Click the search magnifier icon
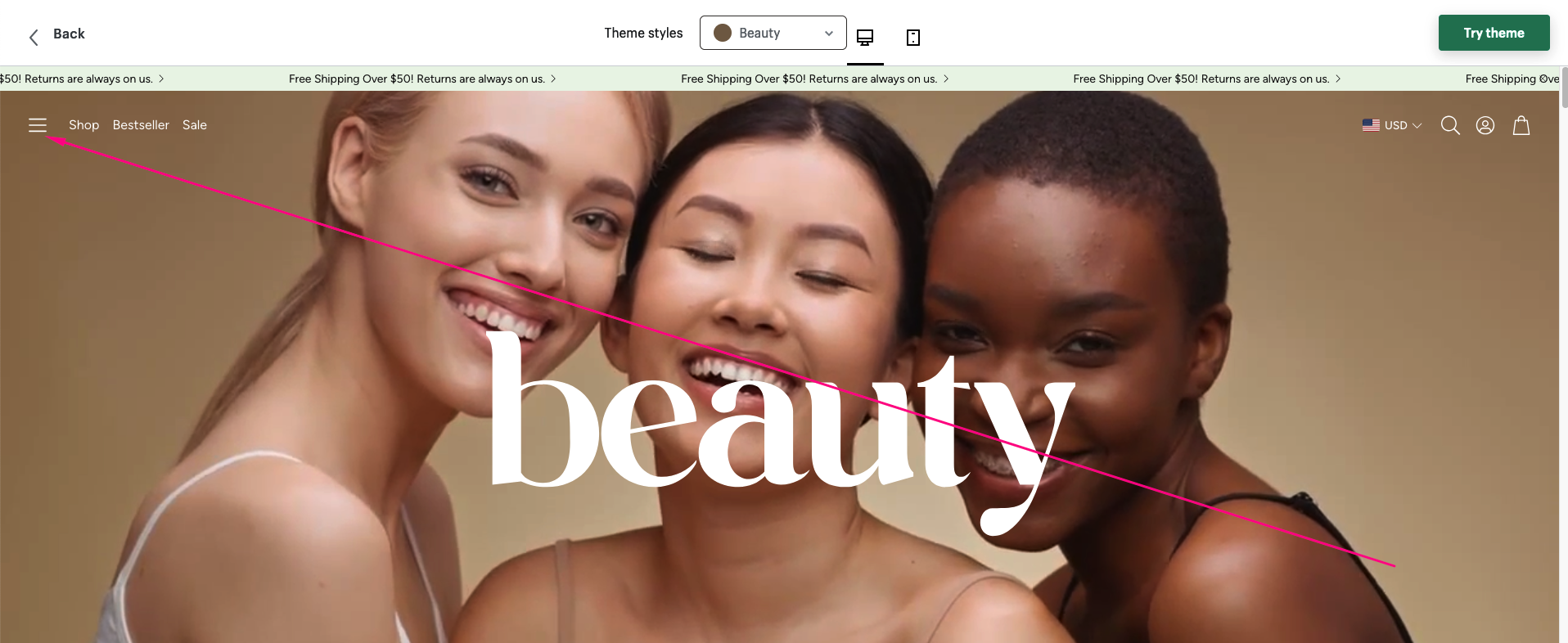The height and width of the screenshot is (643, 1568). (1450, 125)
